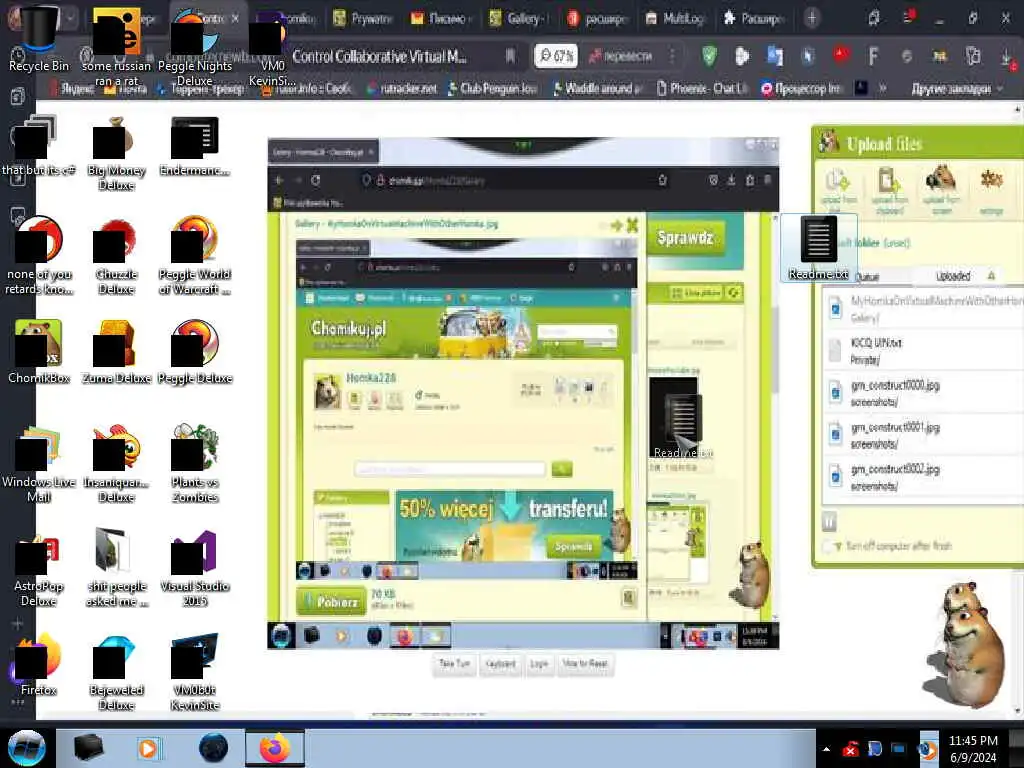Open browser page actions three-dot menu
Viewport: 1024px width, 768px height.
672,56
